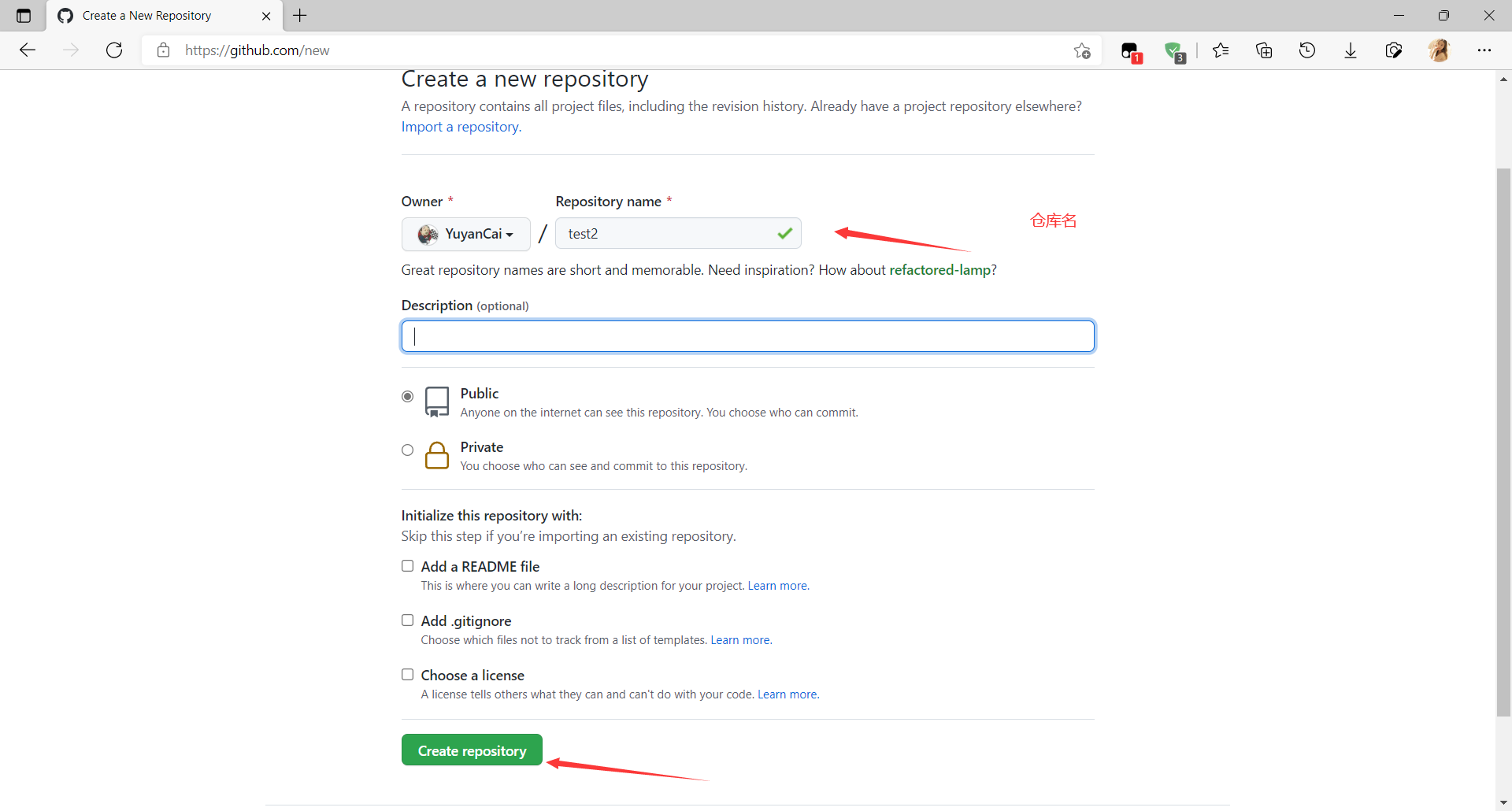Viewport: 1512px width, 811px height.
Task: Open the Collections icon
Action: click(x=1264, y=50)
